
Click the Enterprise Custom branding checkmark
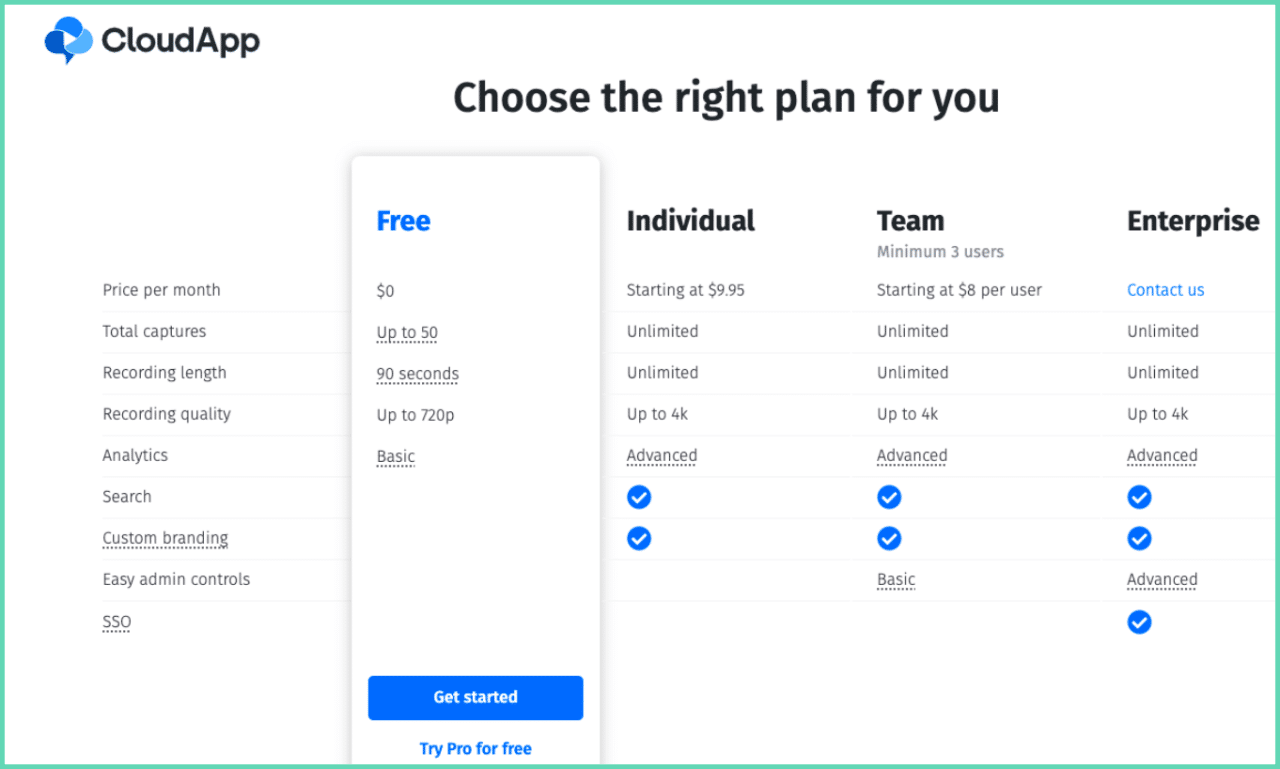1139,539
